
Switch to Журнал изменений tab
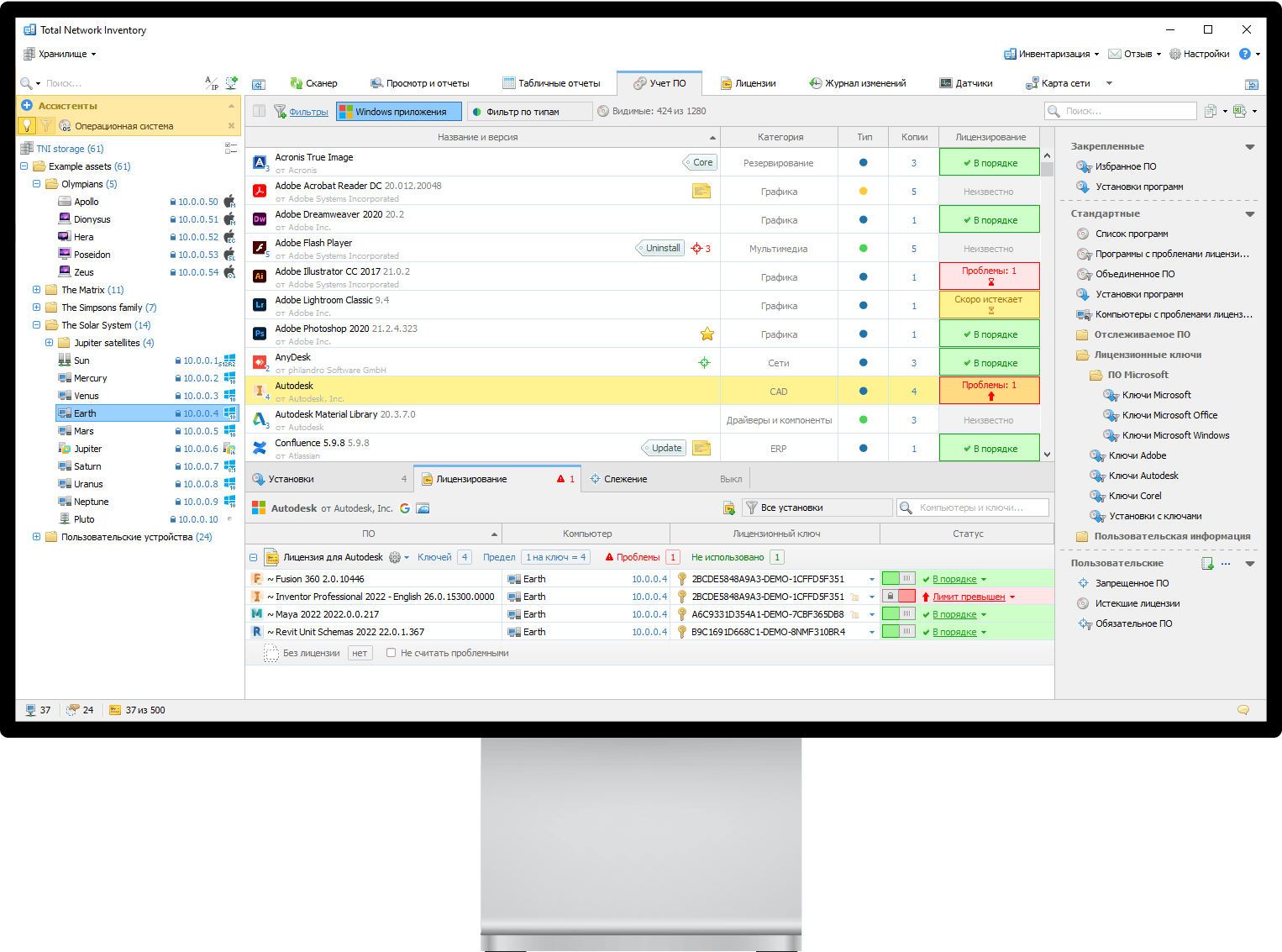click(x=858, y=83)
